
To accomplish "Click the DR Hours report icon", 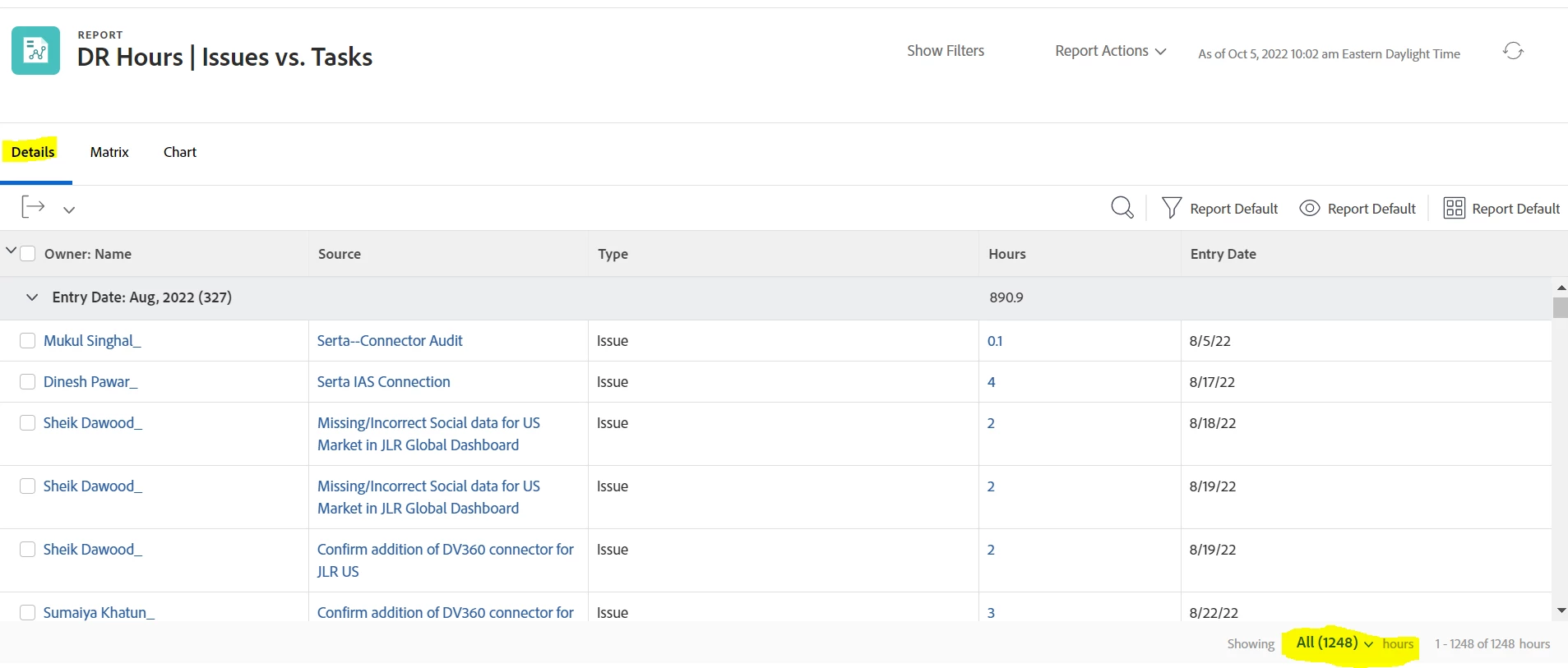I will (x=35, y=51).
